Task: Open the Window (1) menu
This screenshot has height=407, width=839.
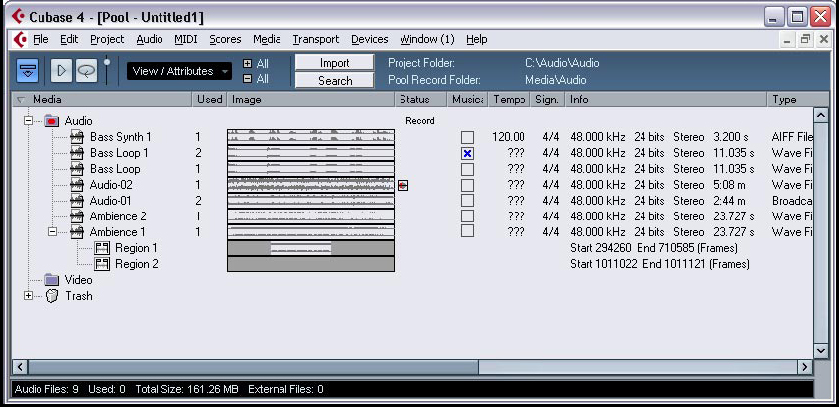Action: [427, 40]
